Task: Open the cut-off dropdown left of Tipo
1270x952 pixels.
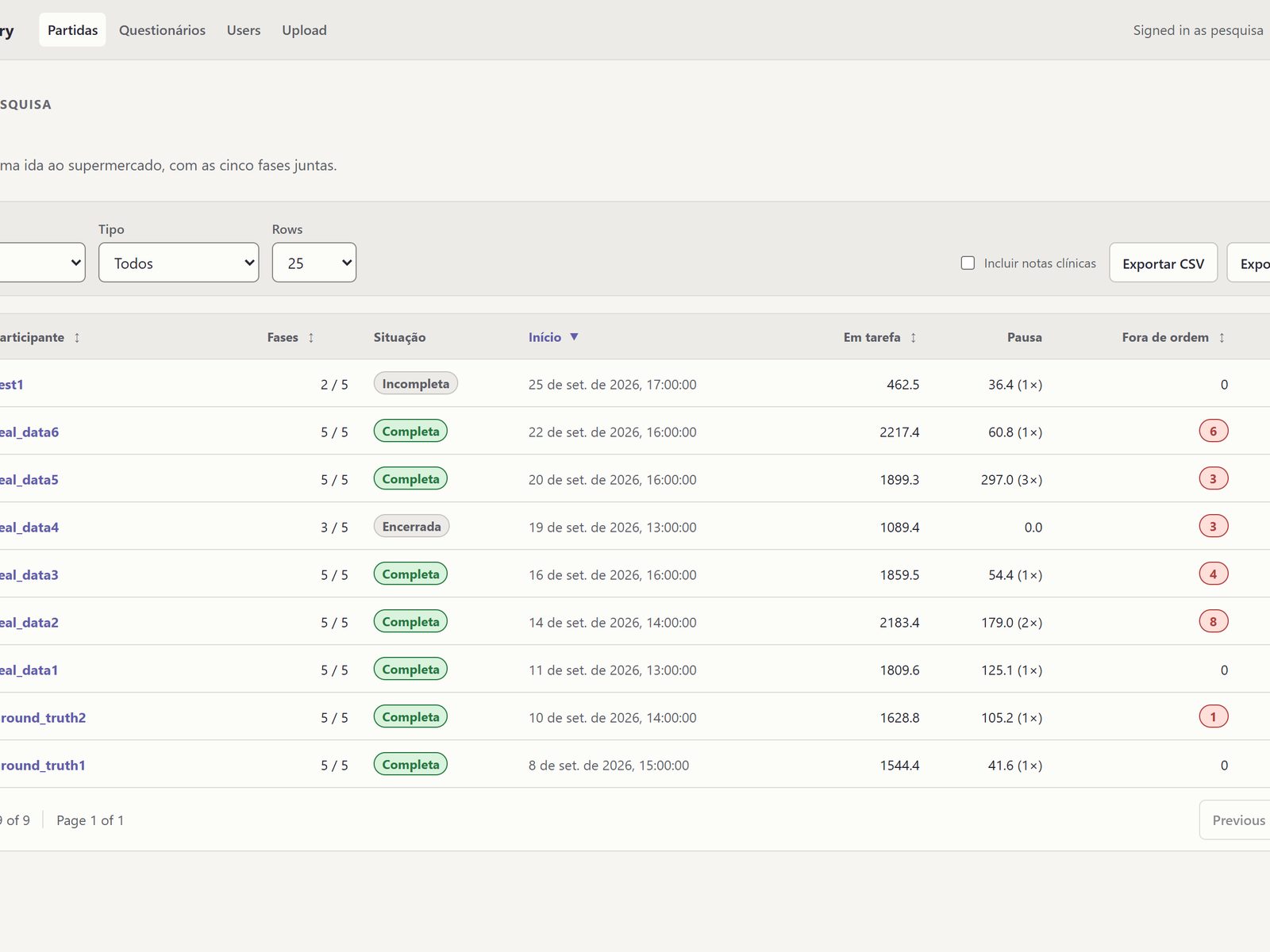Action: tap(42, 263)
